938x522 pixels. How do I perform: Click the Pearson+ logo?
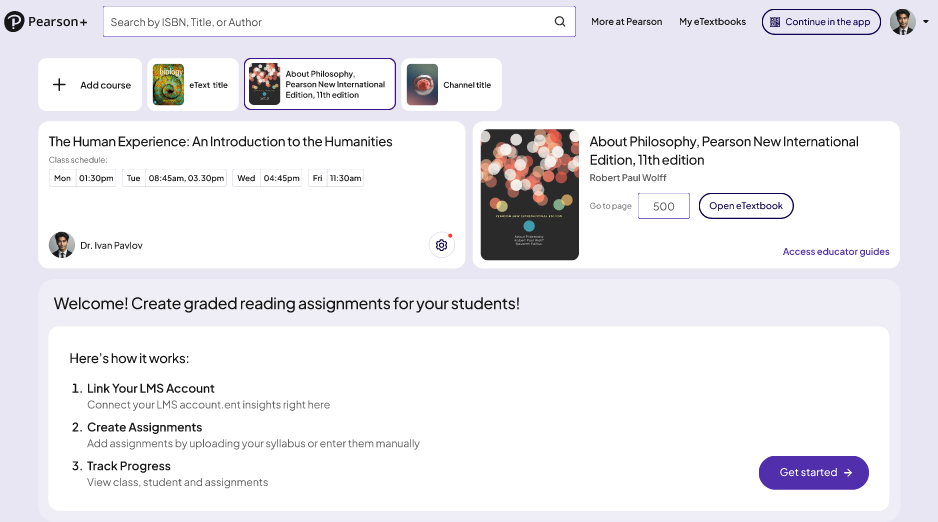46,22
